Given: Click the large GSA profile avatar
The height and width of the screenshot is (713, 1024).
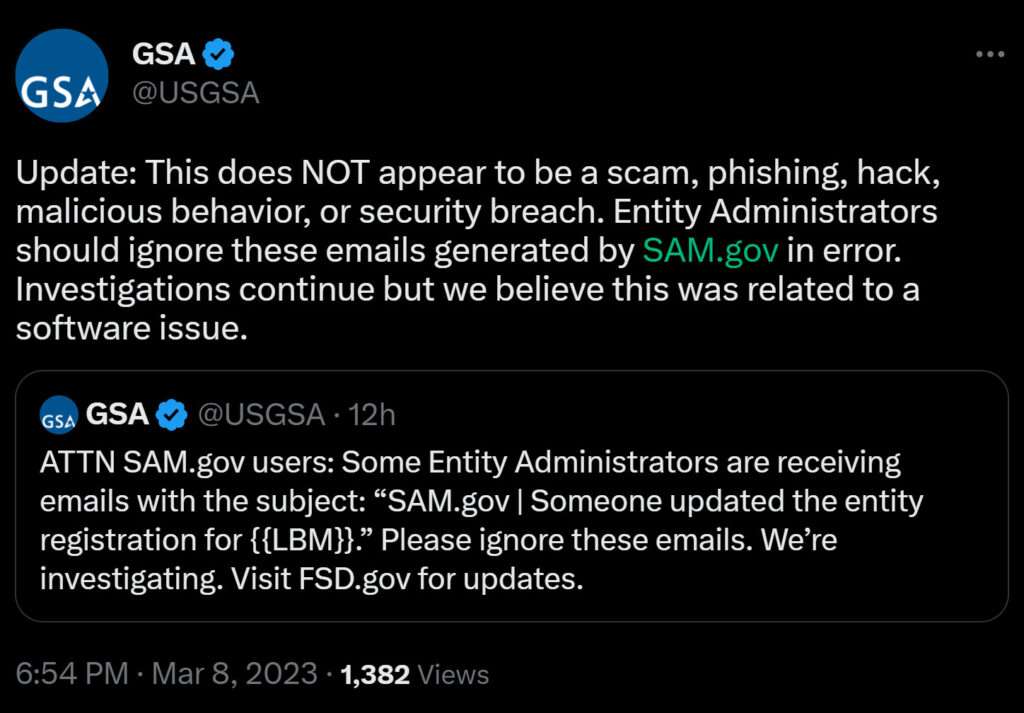Looking at the screenshot, I should [x=63, y=75].
